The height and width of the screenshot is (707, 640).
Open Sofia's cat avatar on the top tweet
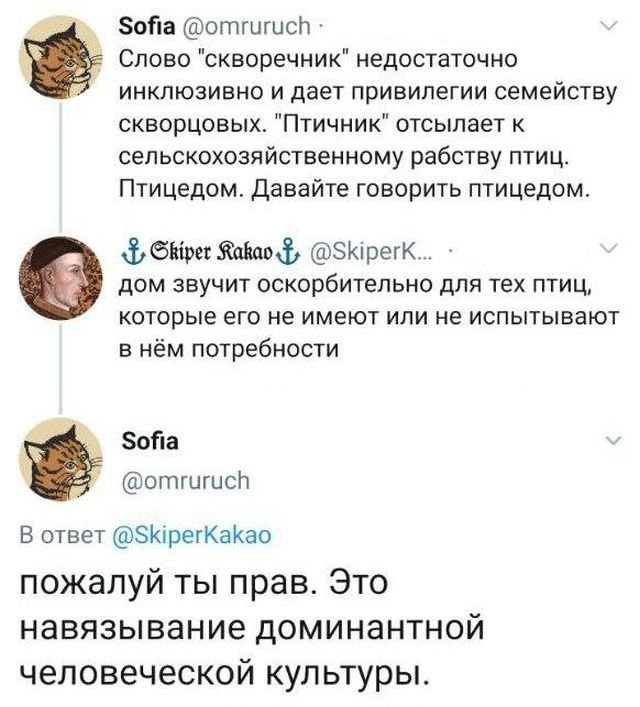click(62, 52)
